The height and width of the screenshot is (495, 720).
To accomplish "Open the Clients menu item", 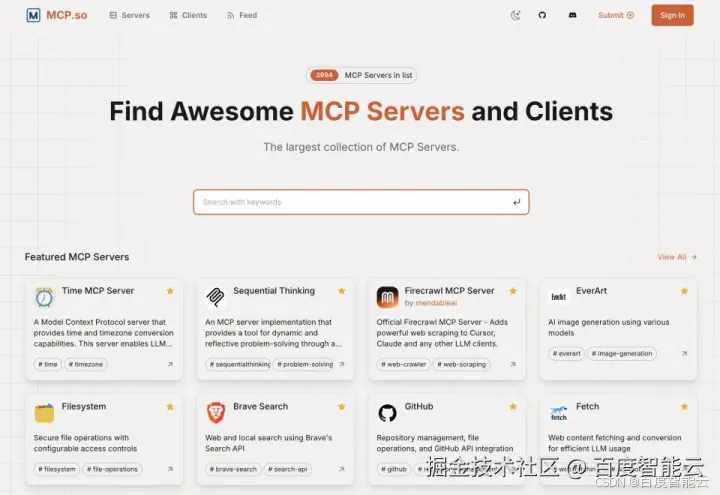I will pos(188,15).
